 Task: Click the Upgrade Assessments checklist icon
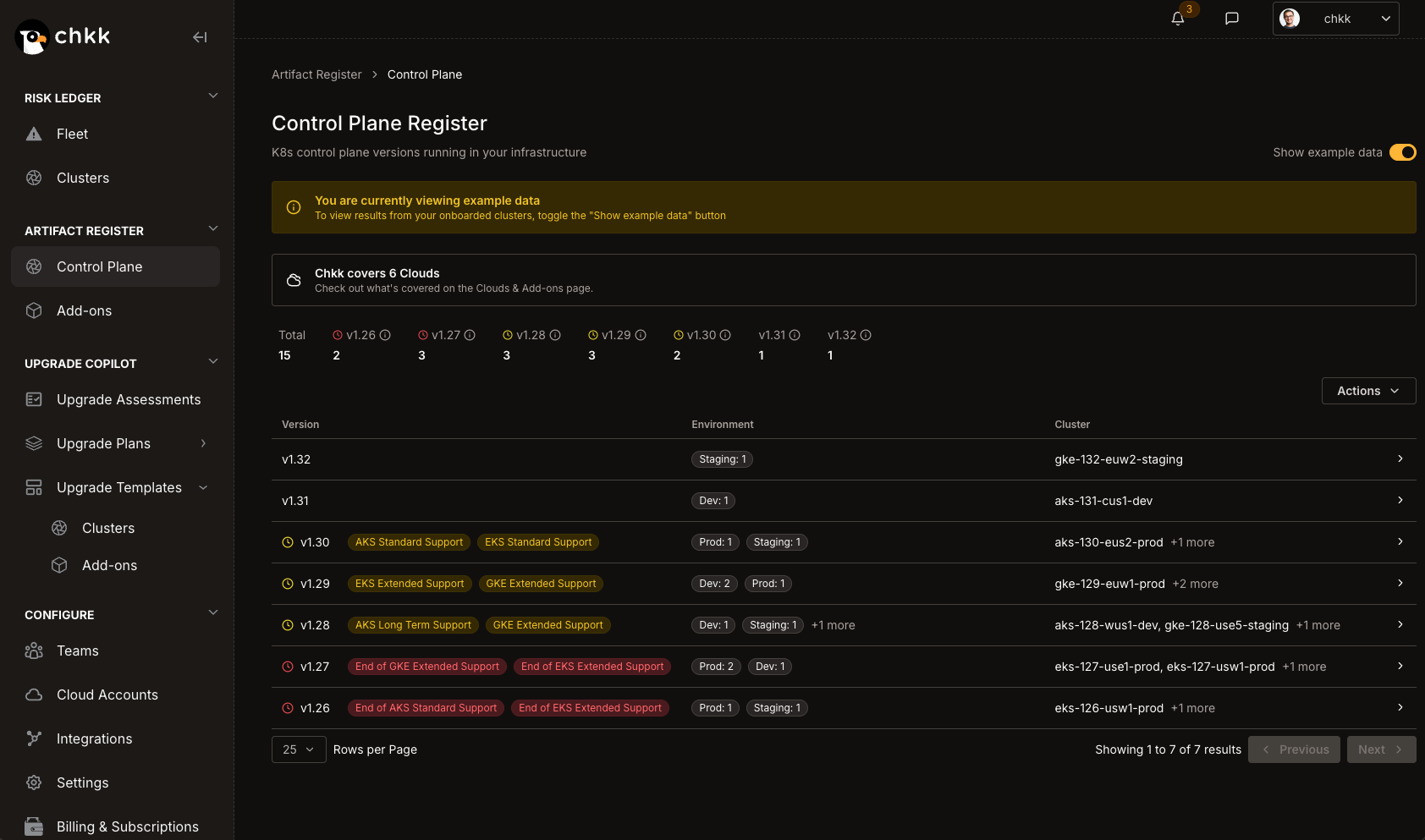[34, 399]
